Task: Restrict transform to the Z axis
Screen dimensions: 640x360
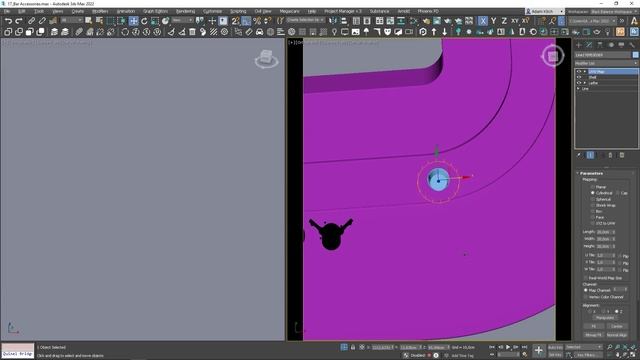Action: 504,21
